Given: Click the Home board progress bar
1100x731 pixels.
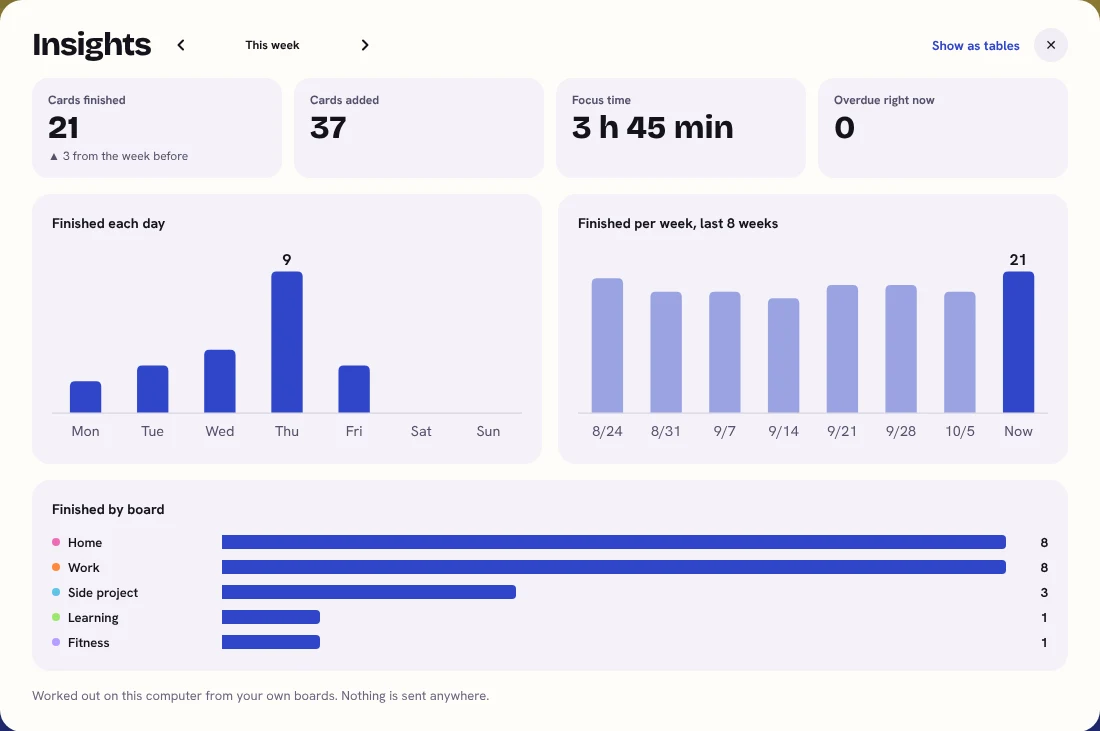Looking at the screenshot, I should (614, 542).
